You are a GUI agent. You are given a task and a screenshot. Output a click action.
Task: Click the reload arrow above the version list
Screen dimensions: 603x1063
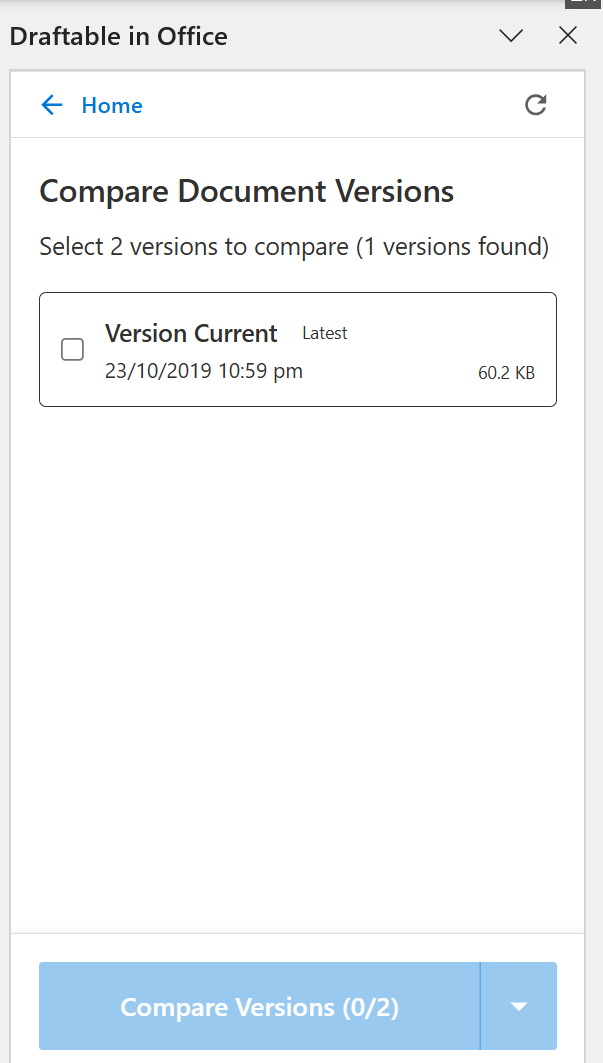[x=536, y=105]
